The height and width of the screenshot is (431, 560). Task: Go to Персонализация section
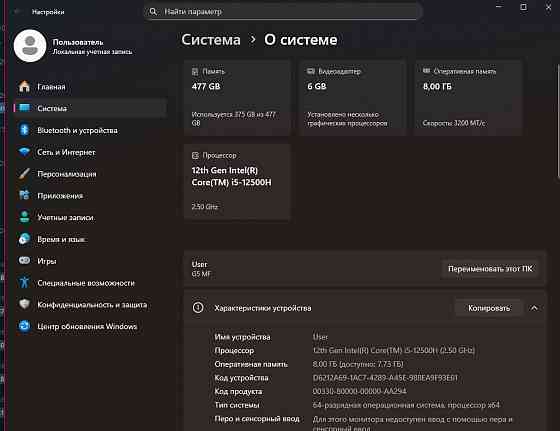pyautogui.click(x=90, y=174)
